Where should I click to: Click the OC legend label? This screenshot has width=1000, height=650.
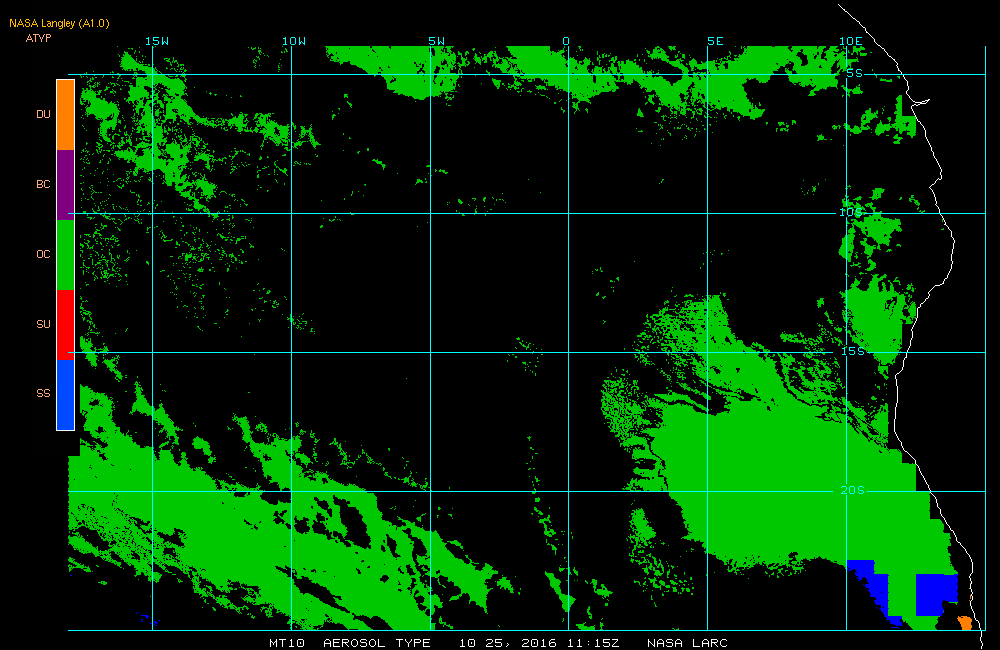pyautogui.click(x=43, y=255)
